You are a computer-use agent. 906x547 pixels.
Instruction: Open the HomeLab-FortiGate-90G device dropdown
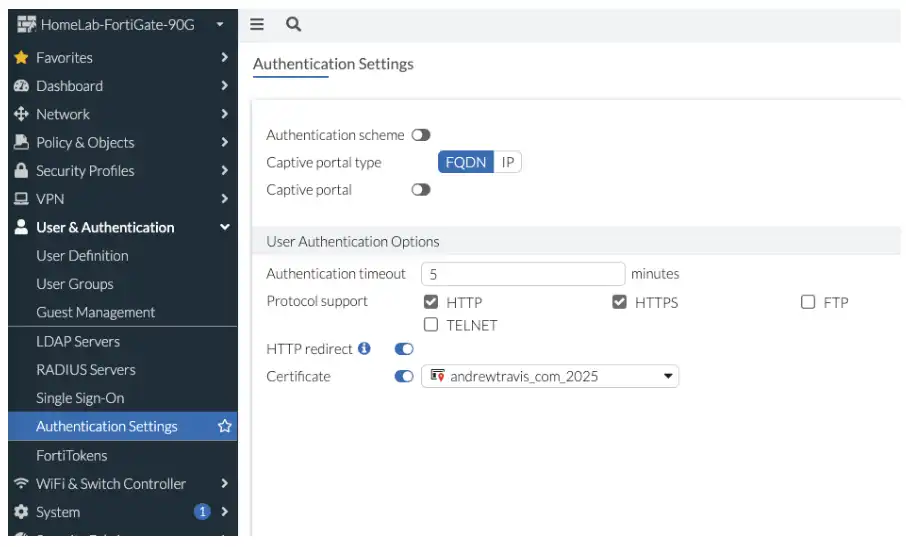pos(219,24)
